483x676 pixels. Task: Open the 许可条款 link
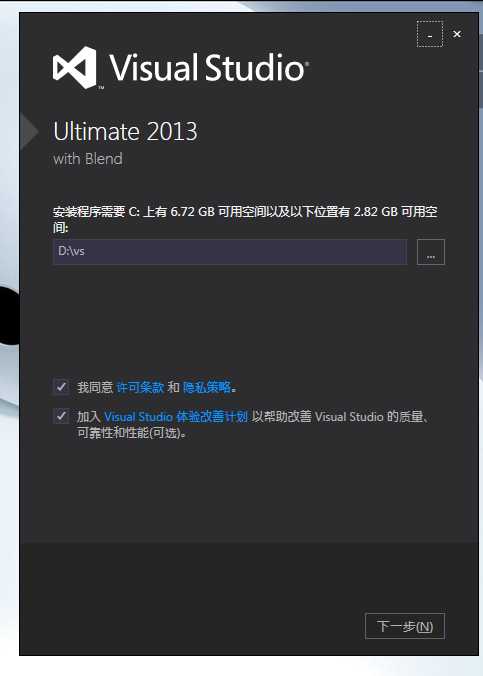(x=140, y=387)
